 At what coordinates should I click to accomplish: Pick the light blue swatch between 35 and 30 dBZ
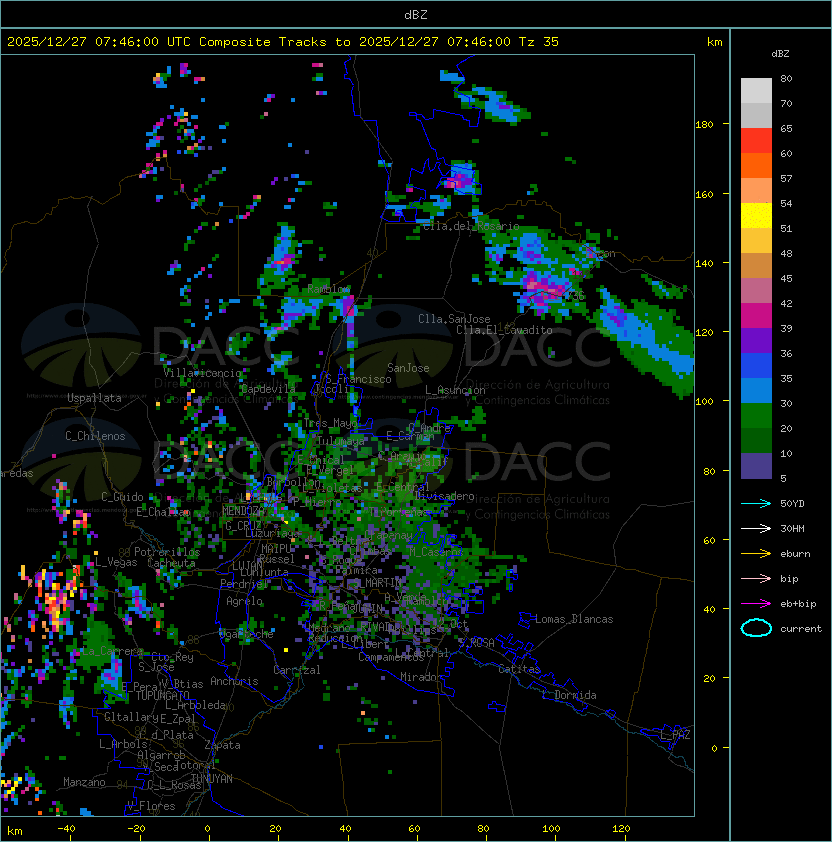click(x=756, y=390)
